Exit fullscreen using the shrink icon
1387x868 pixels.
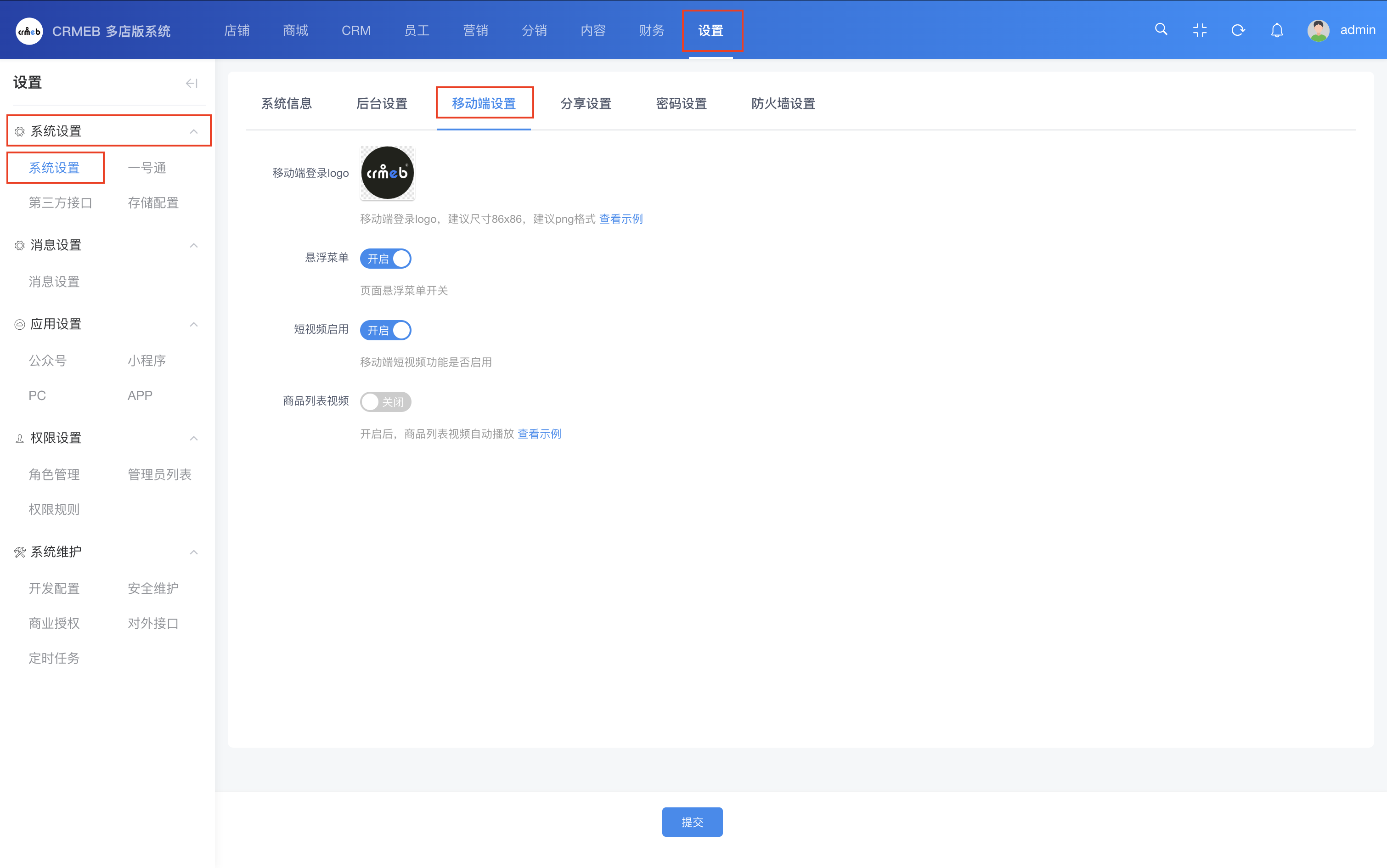(1200, 30)
